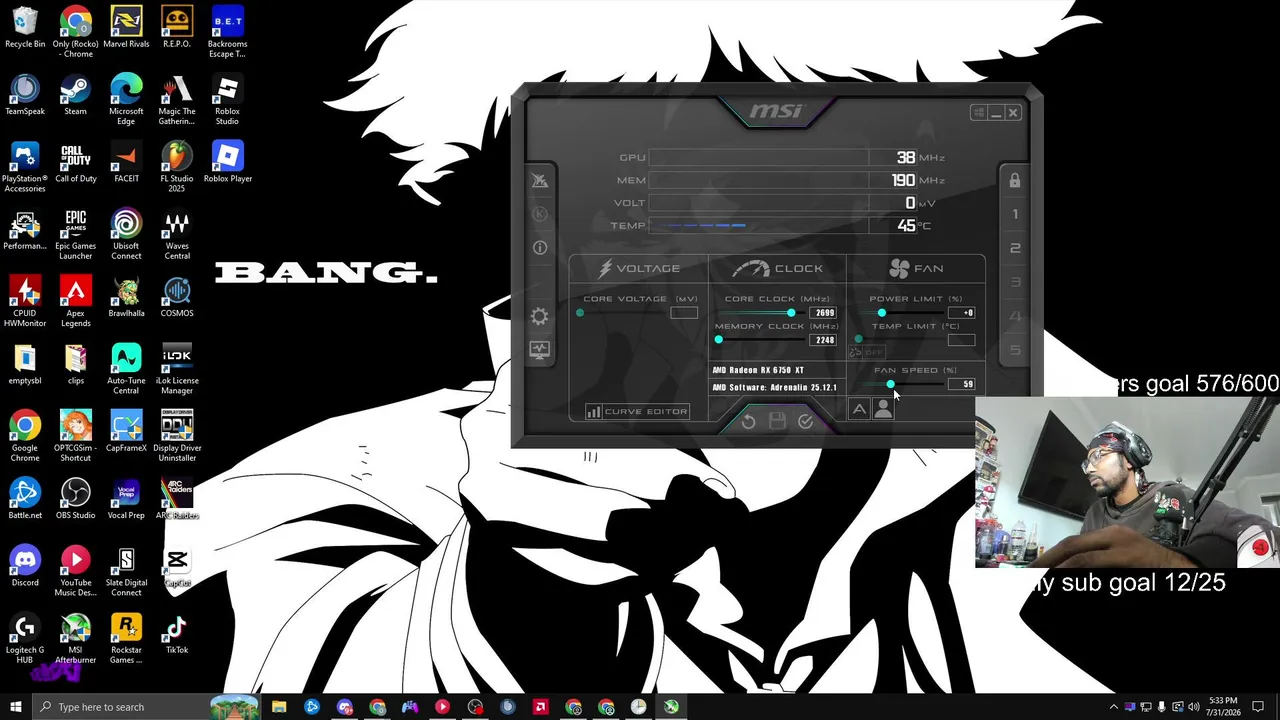Open Afterburner settings gear icon
The height and width of the screenshot is (720, 1280).
[540, 317]
